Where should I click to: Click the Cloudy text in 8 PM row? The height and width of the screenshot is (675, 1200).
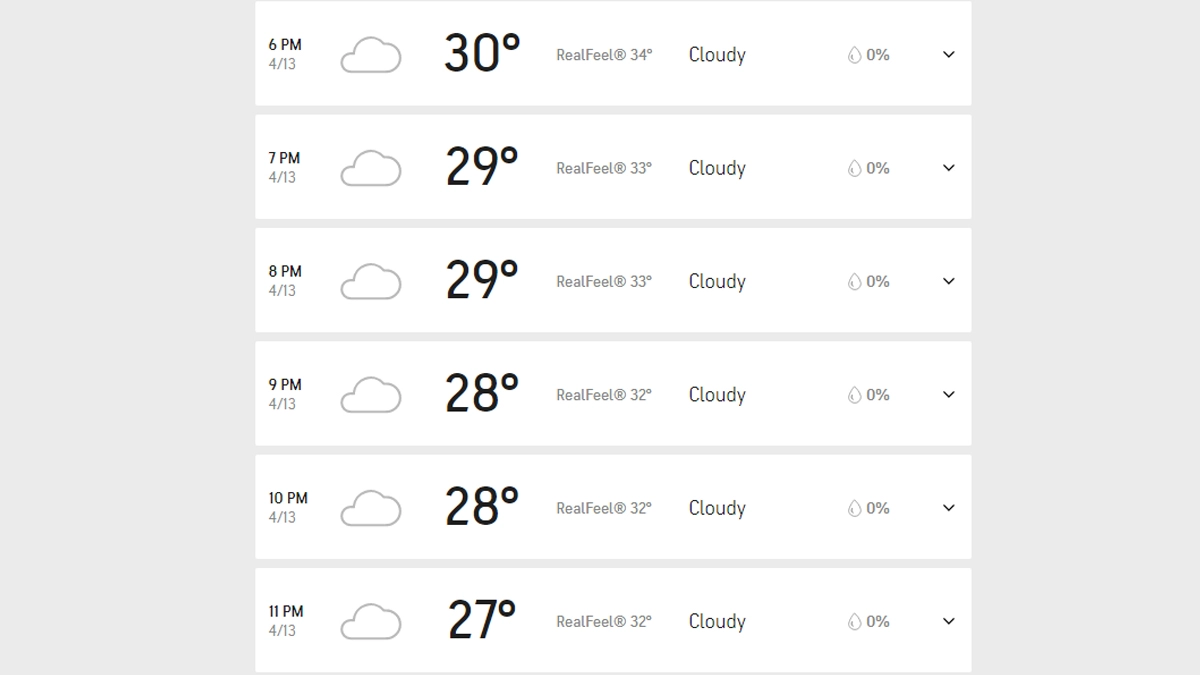tap(717, 282)
